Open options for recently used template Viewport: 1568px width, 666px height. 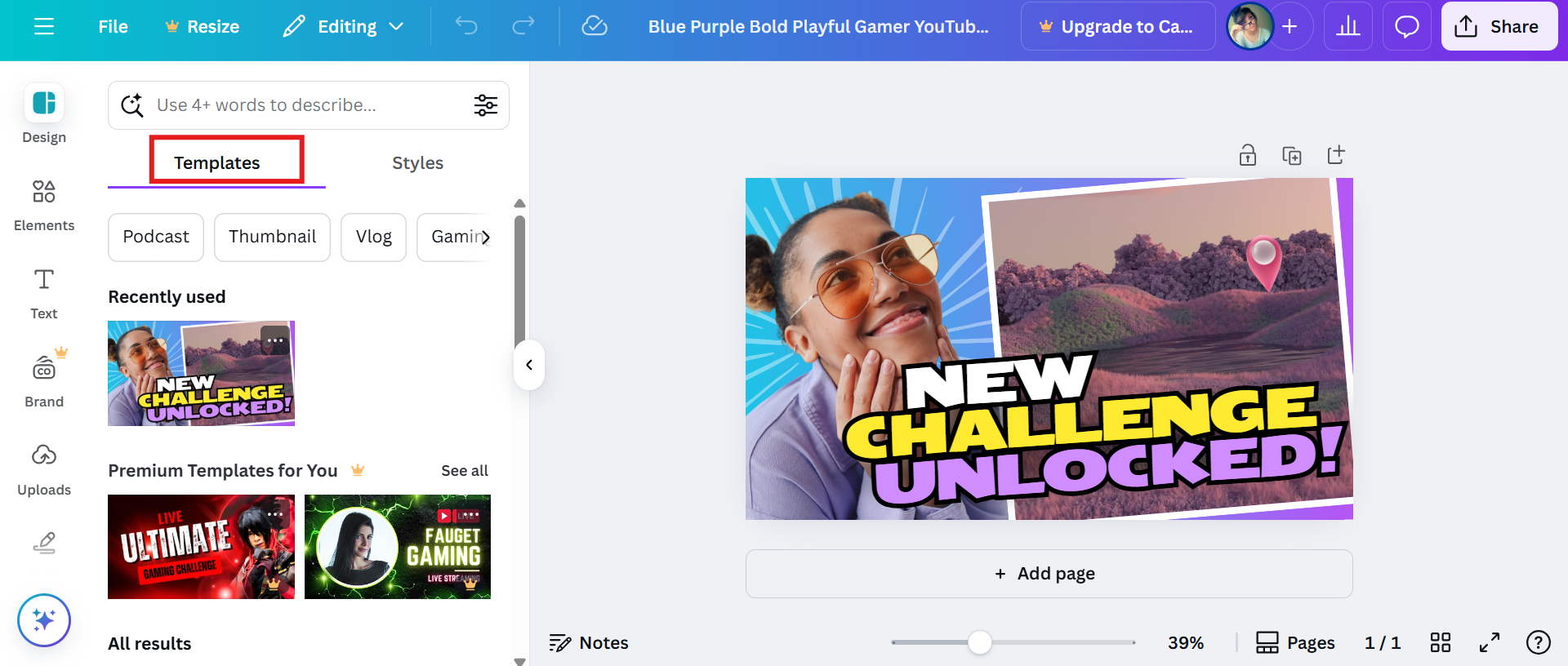275,340
